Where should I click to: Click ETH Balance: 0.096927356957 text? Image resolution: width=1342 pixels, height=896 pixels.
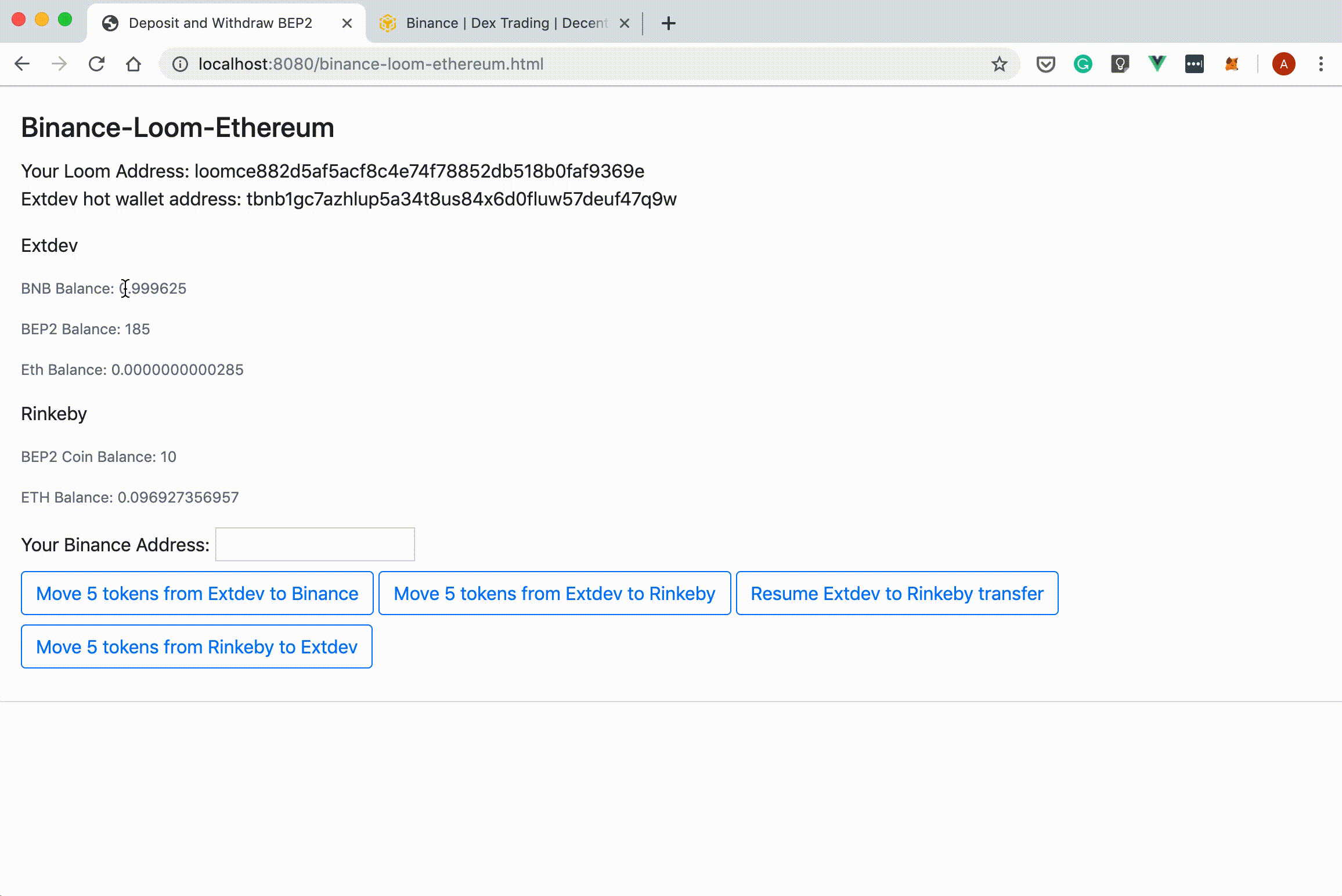click(130, 497)
